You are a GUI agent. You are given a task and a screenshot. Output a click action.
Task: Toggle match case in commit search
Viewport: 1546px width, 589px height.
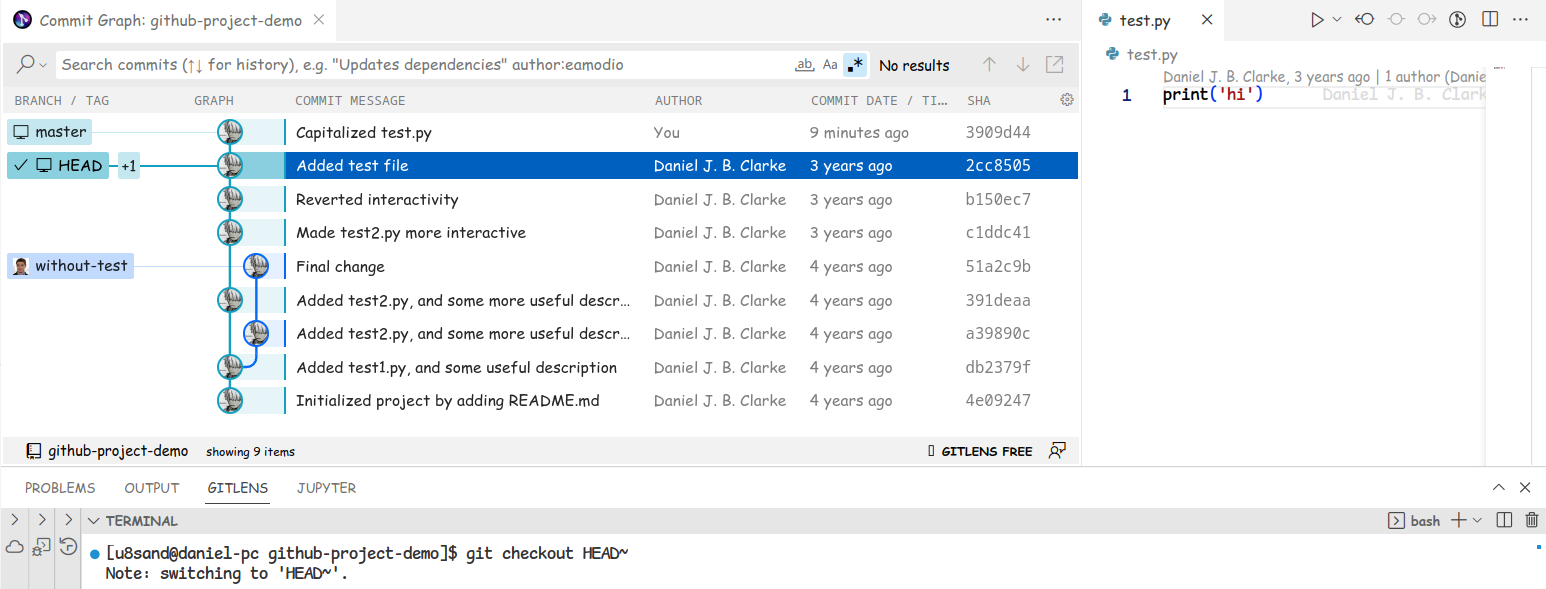(x=830, y=65)
